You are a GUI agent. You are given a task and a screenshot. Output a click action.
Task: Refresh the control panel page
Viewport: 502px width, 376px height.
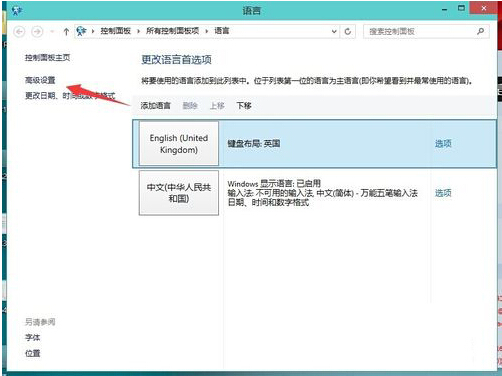348,31
